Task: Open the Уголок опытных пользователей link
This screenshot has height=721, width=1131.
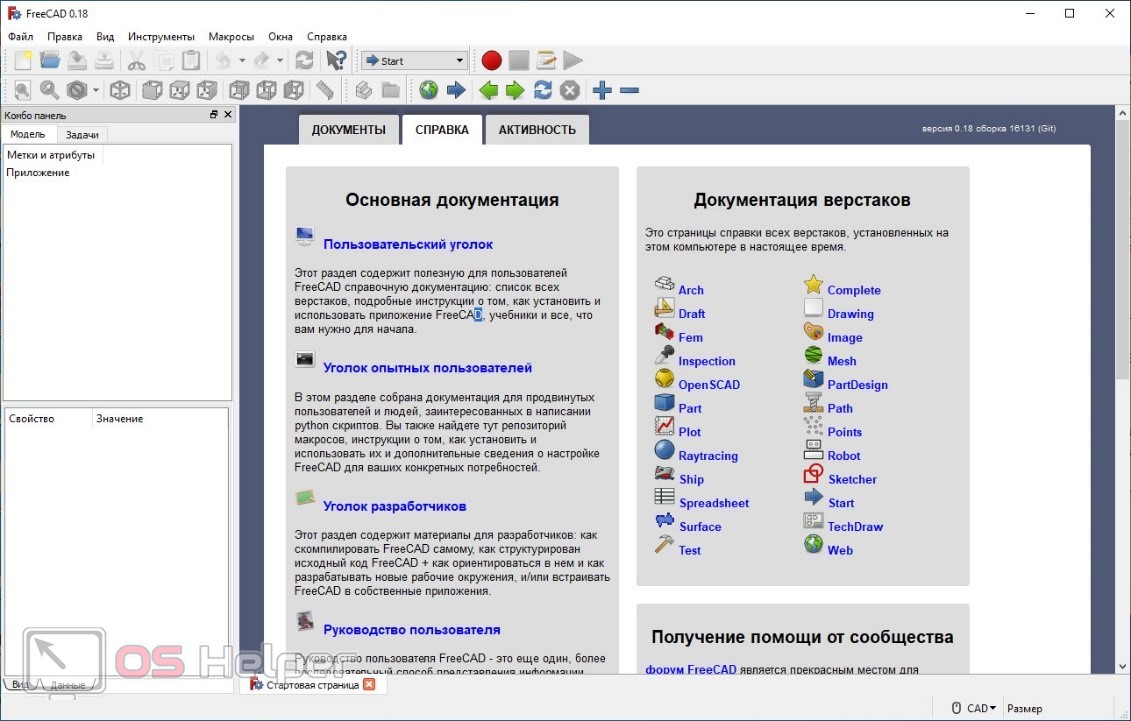Action: (428, 368)
